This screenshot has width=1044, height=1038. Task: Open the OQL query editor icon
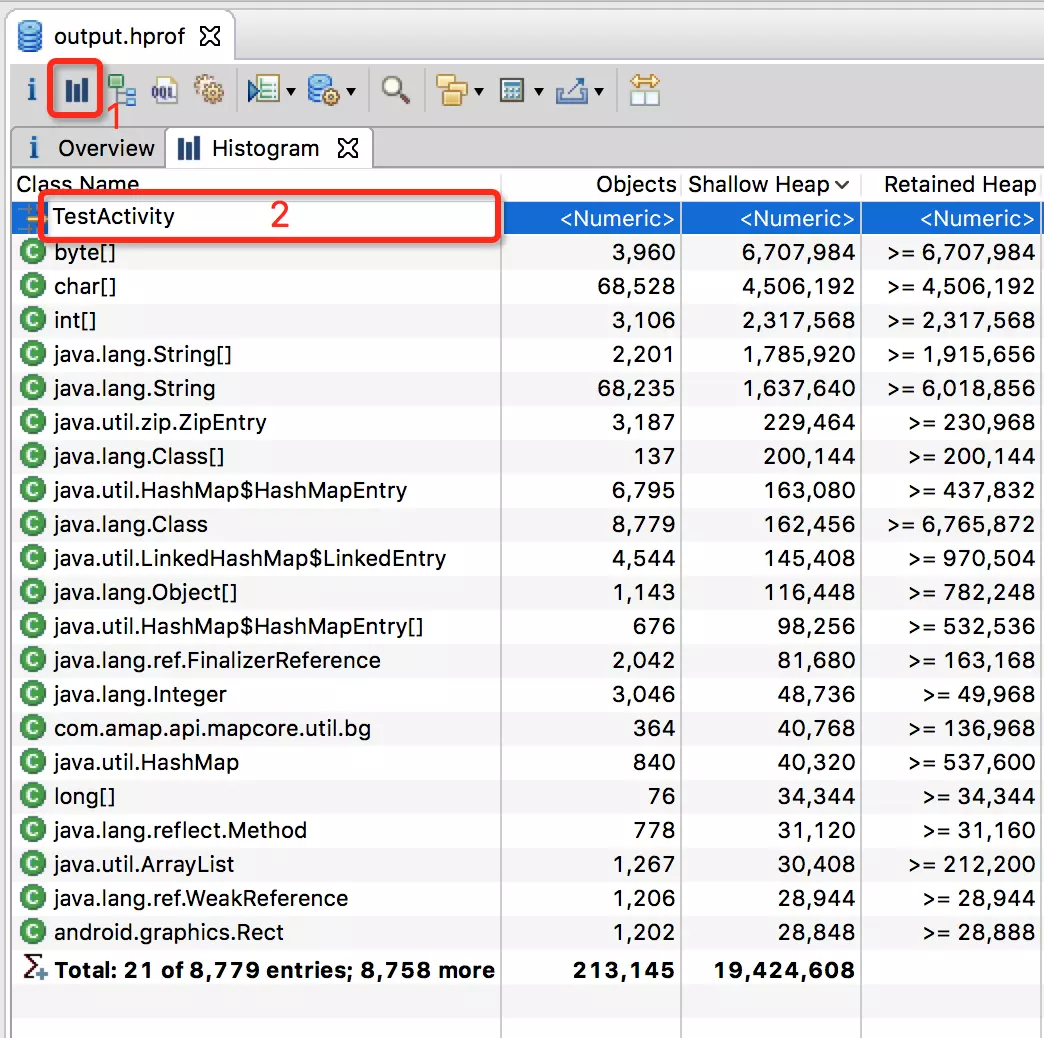coord(164,90)
